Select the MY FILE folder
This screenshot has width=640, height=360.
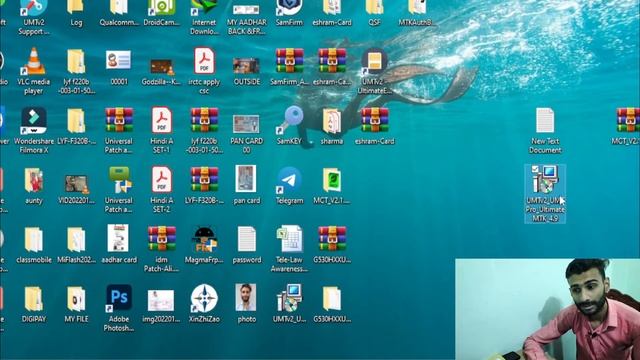76,299
